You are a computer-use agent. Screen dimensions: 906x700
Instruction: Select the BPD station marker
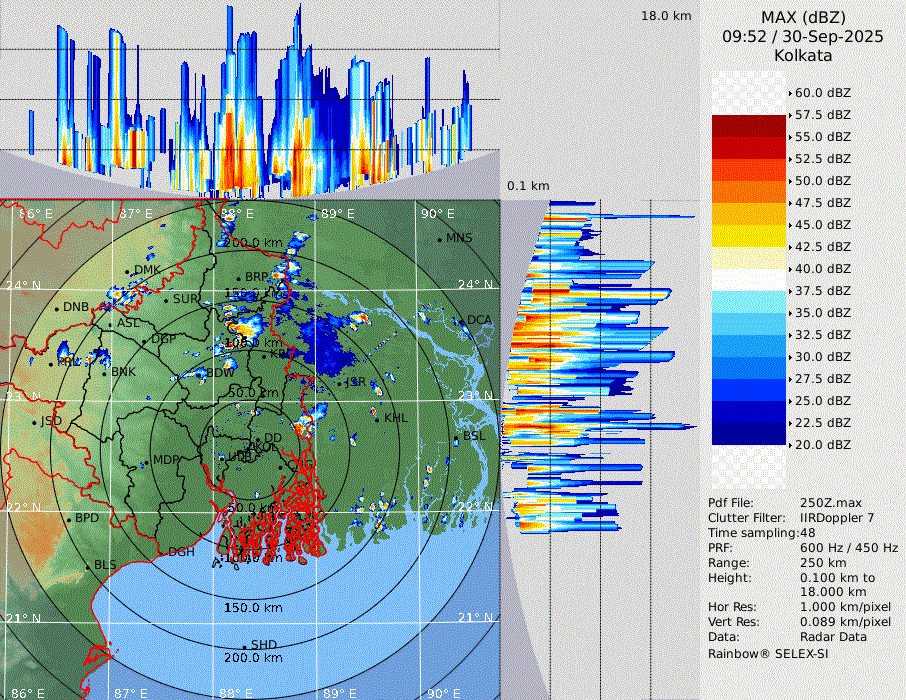[69, 519]
